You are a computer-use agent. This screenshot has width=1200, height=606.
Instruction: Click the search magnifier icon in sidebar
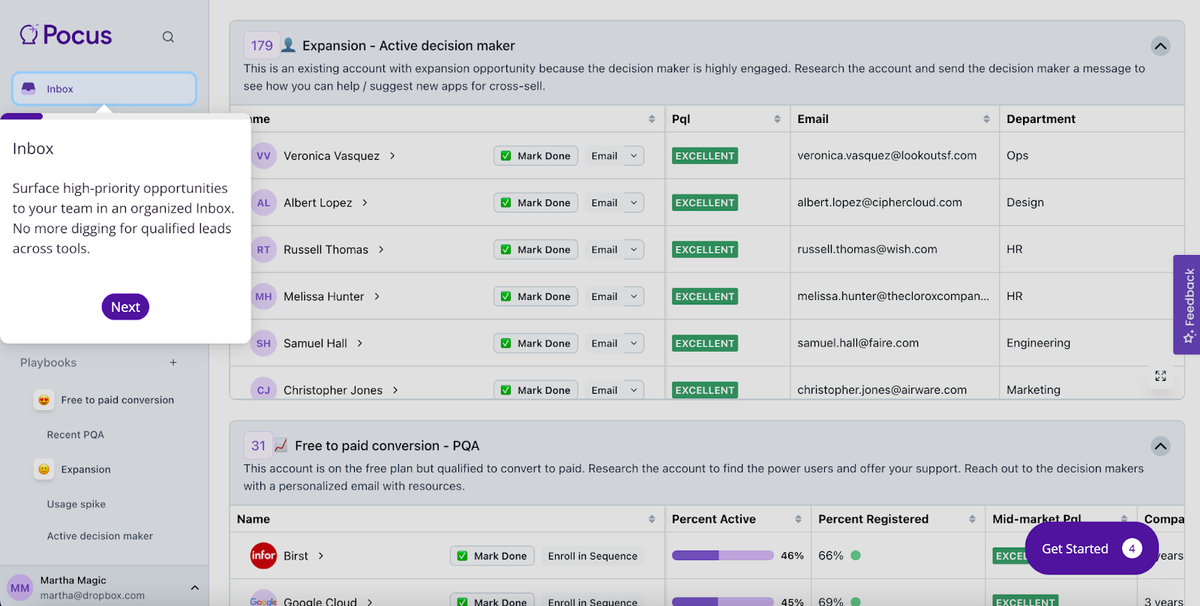(x=168, y=37)
